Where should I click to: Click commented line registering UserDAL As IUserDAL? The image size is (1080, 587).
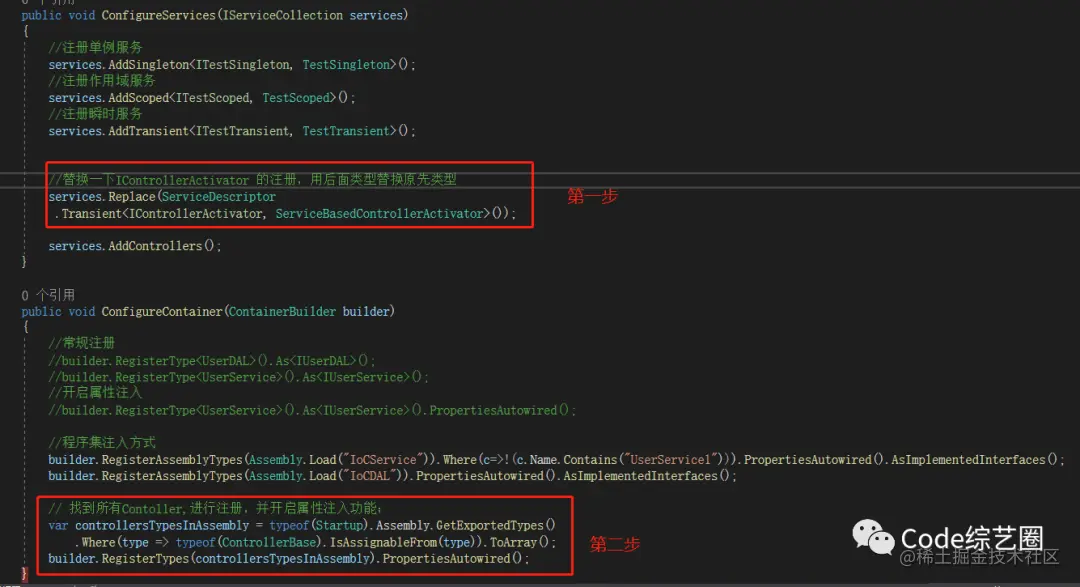coord(211,360)
